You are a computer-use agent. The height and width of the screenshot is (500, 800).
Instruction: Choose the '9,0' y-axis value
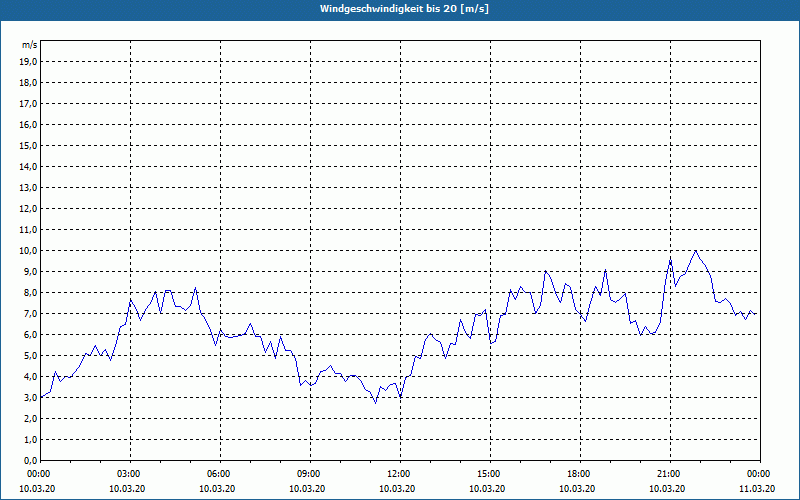(30, 271)
